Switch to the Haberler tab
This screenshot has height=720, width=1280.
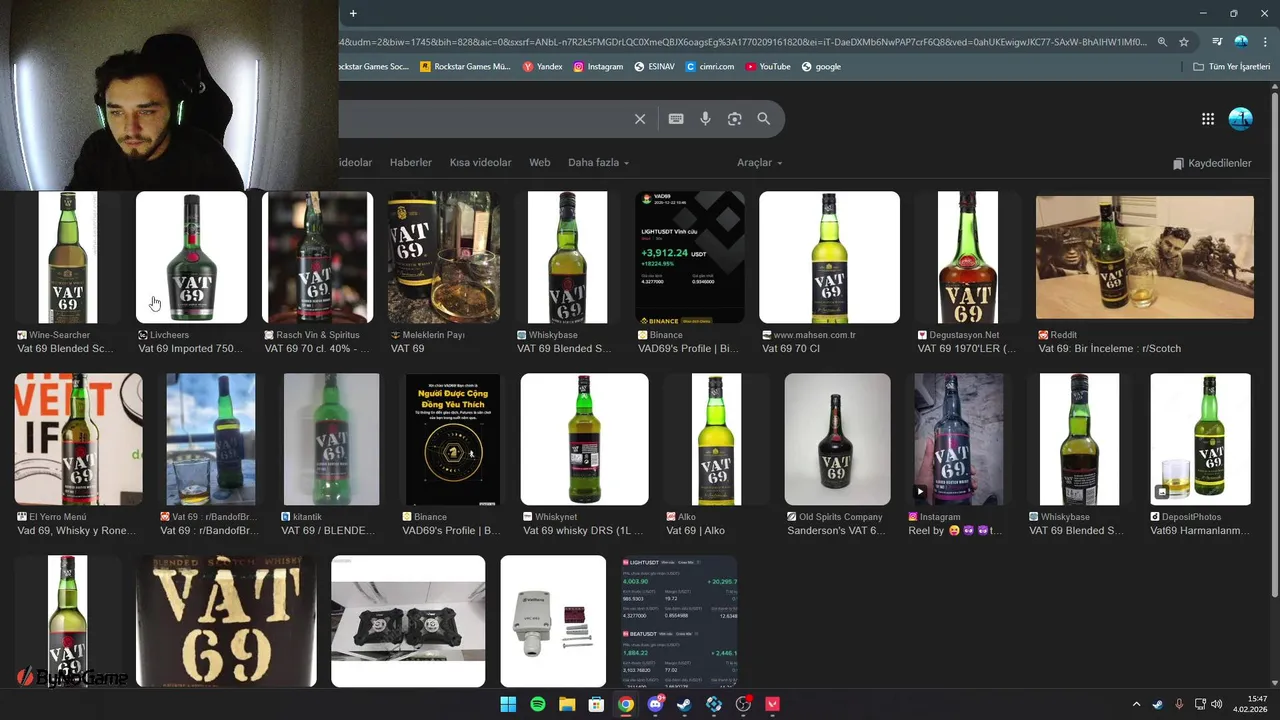[x=411, y=163]
